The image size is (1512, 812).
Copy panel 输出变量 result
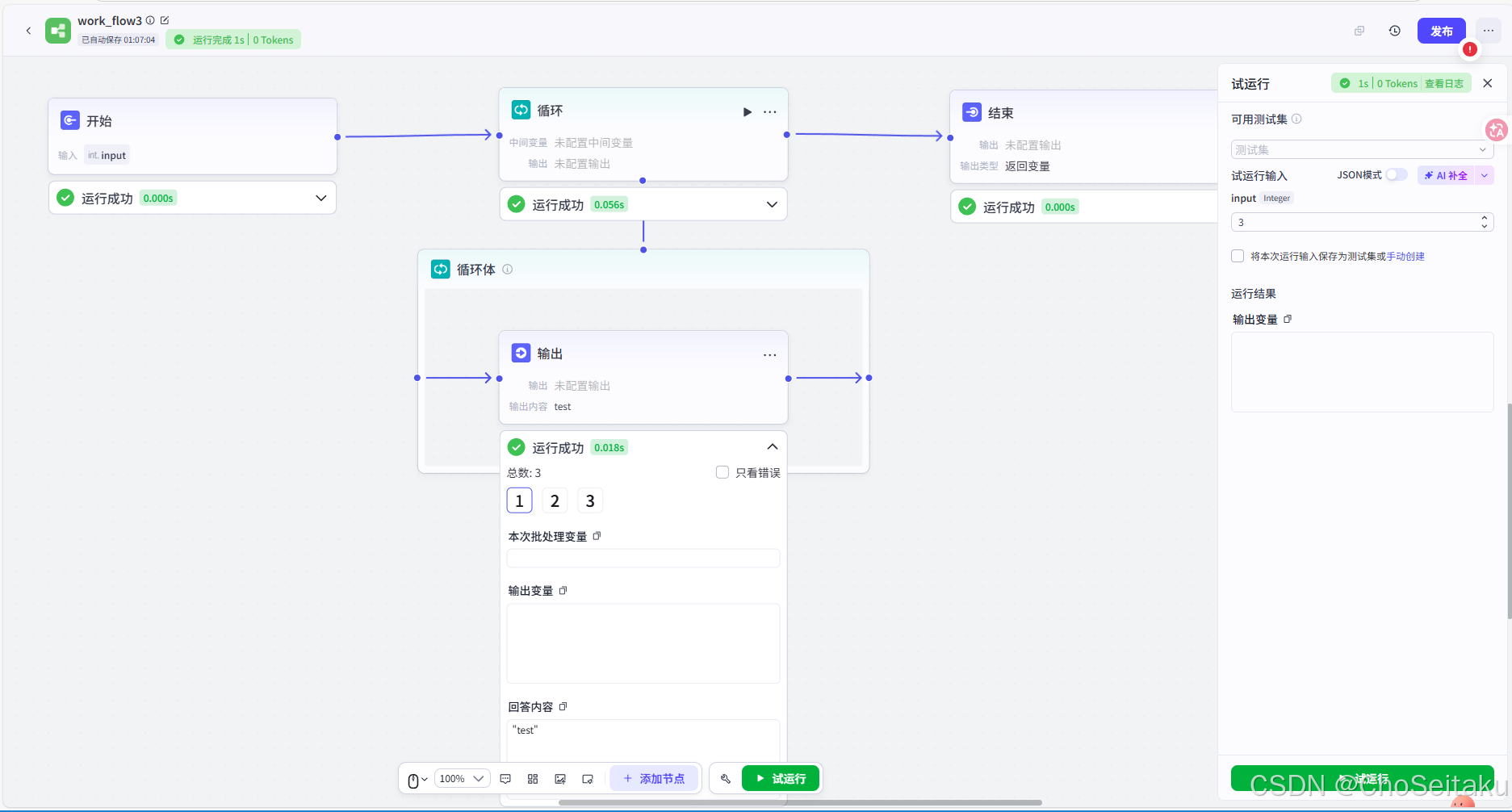click(1288, 319)
